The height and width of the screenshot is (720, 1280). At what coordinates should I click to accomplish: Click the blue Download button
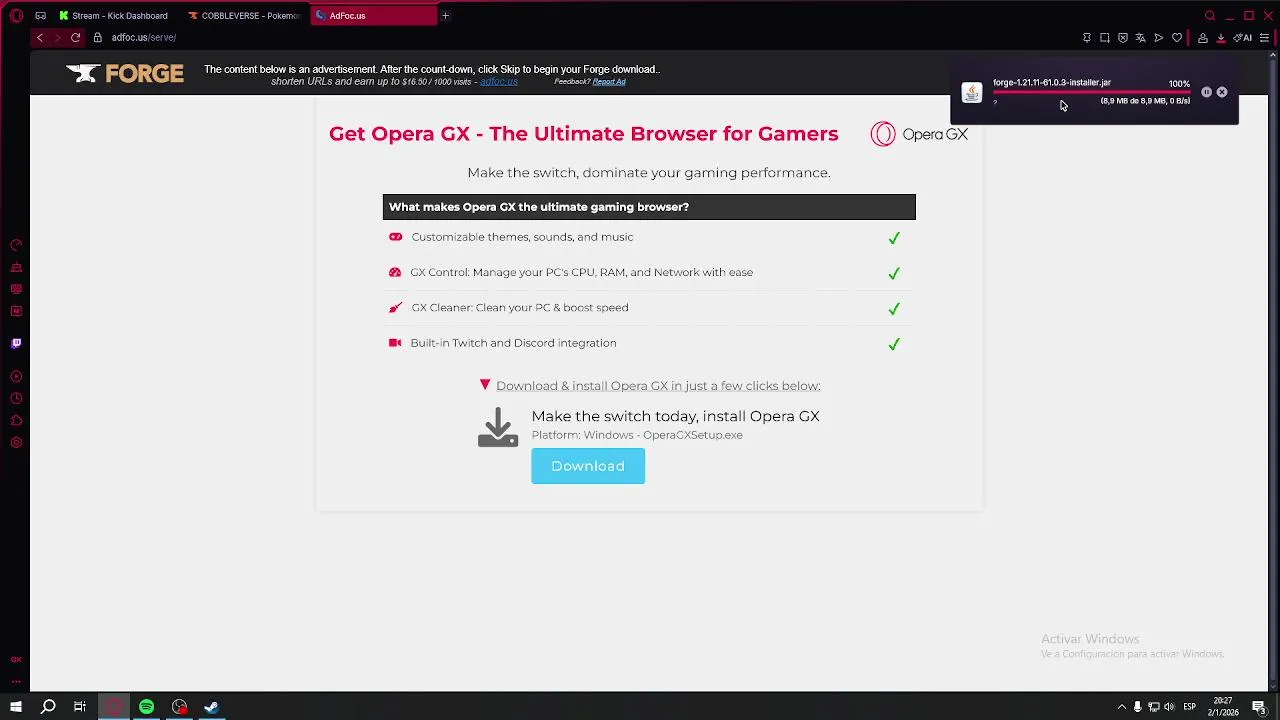588,466
